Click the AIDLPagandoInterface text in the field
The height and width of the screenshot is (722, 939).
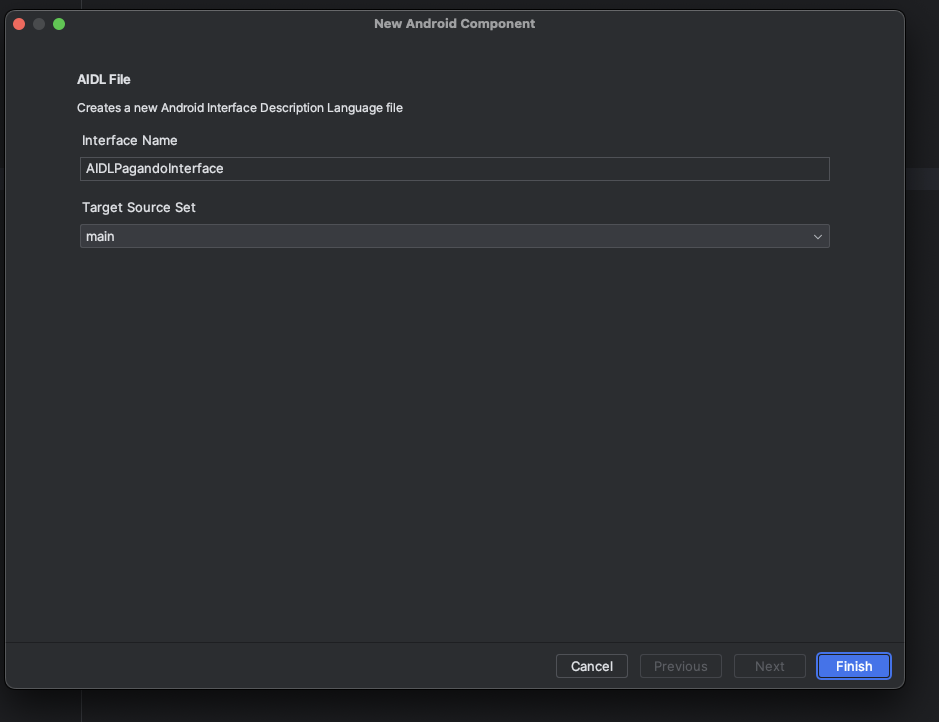coord(155,169)
